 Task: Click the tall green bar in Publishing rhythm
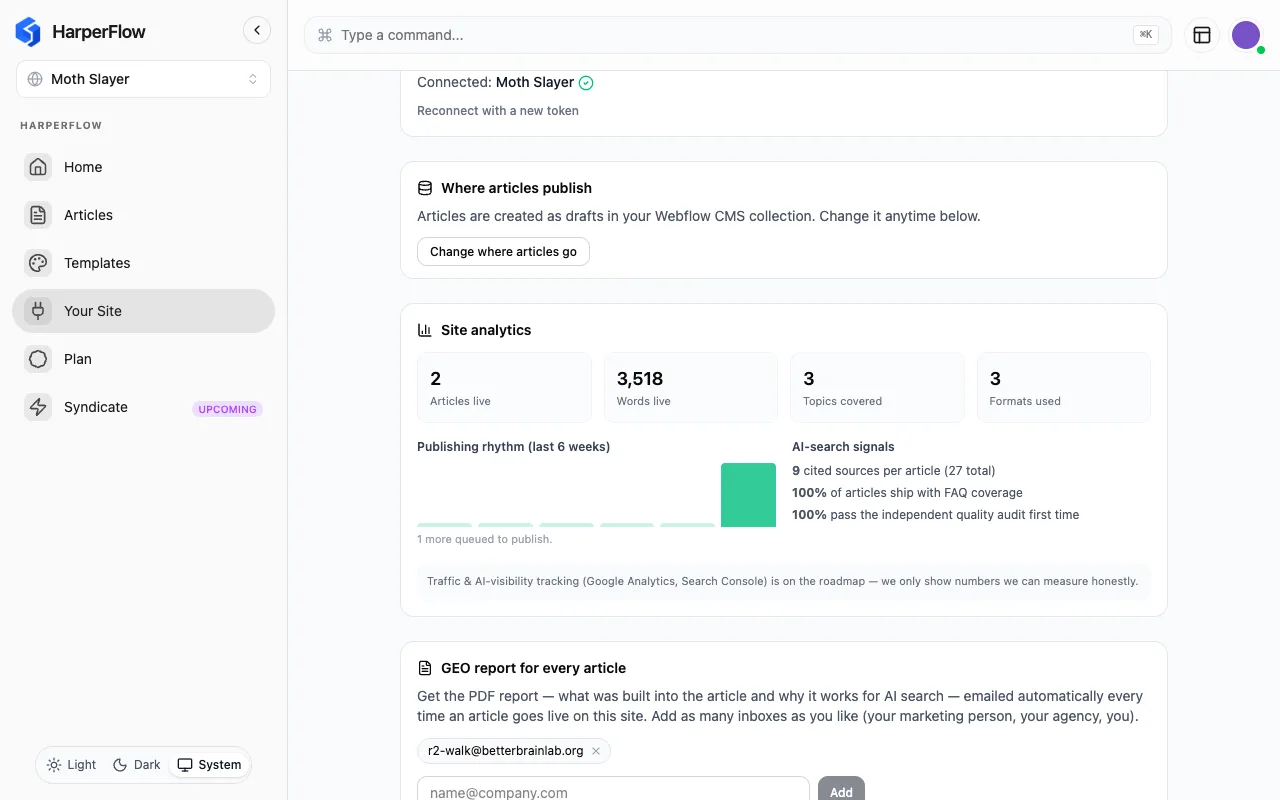748,495
